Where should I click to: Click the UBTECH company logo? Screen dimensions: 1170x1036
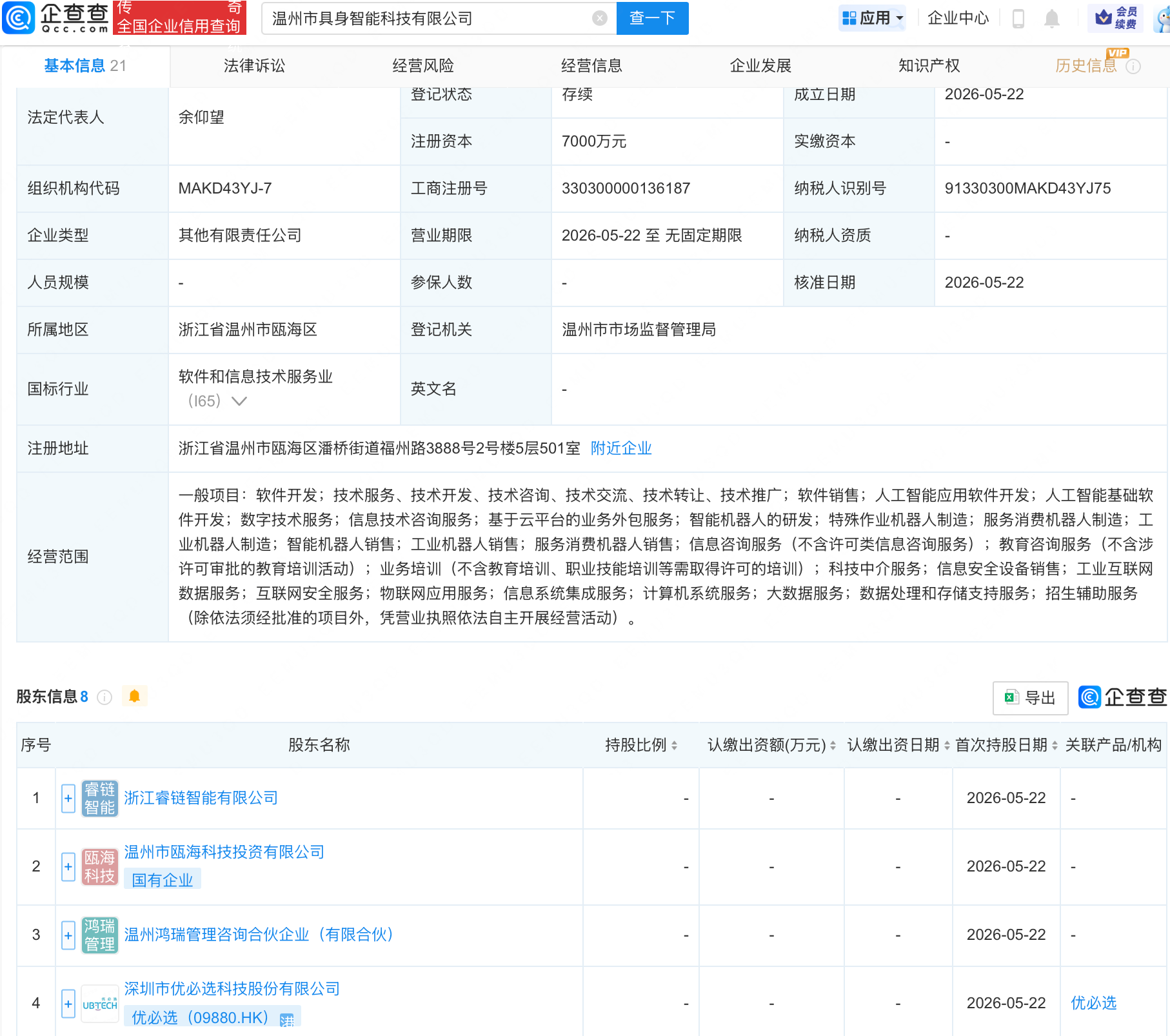pos(99,1004)
